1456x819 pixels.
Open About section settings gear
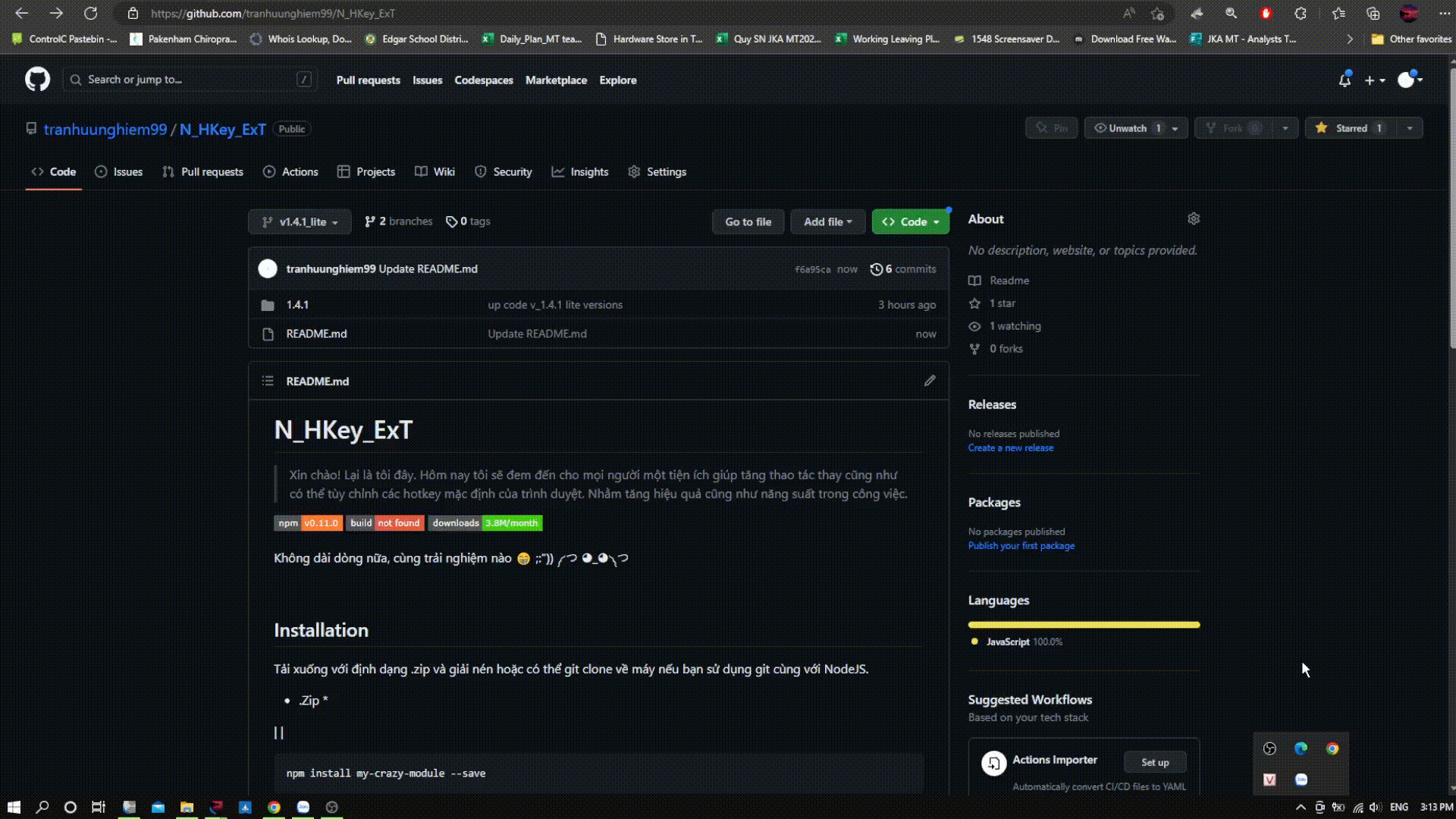[x=1194, y=218]
